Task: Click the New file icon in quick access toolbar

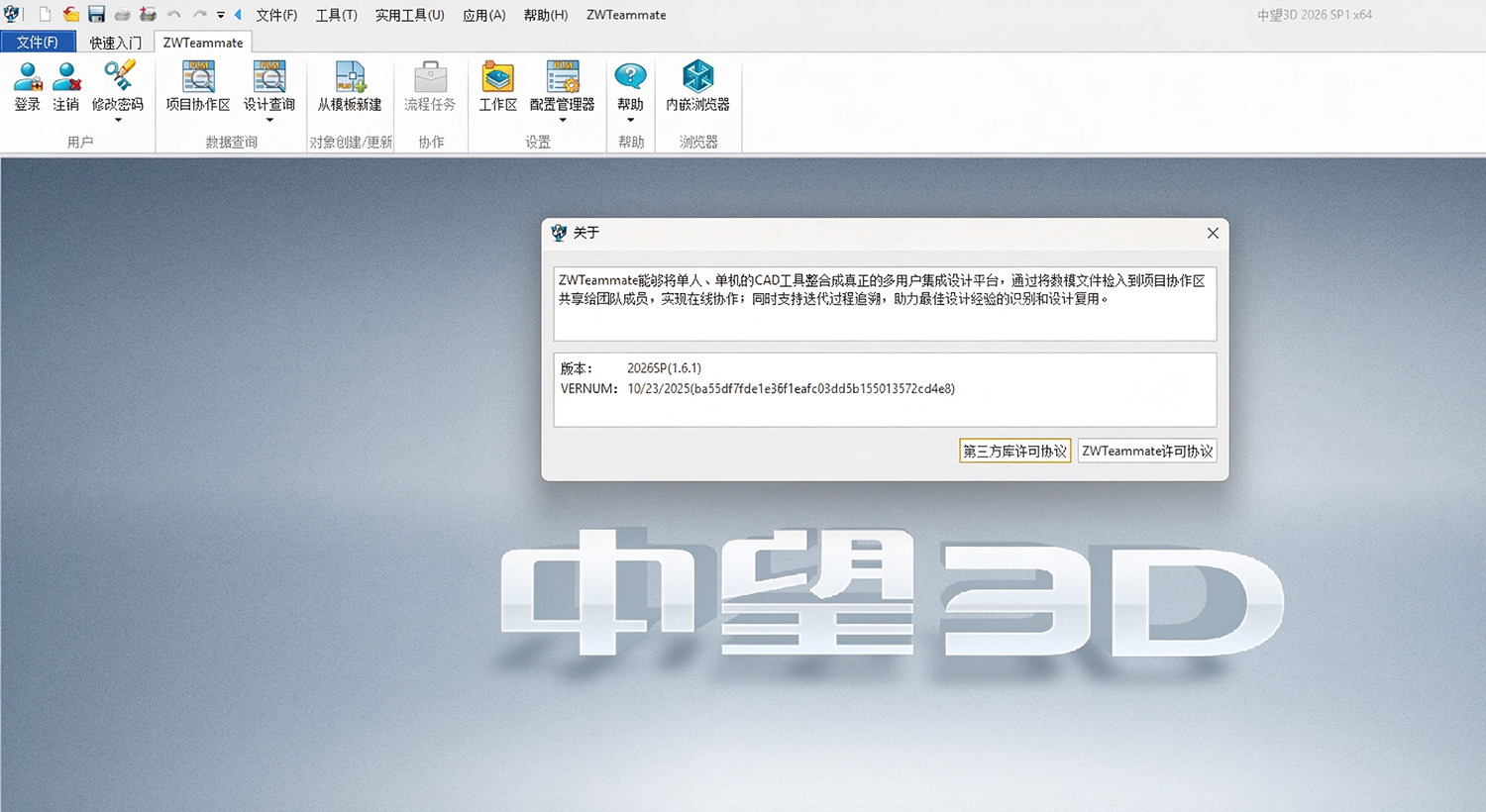Action: pyautogui.click(x=45, y=15)
